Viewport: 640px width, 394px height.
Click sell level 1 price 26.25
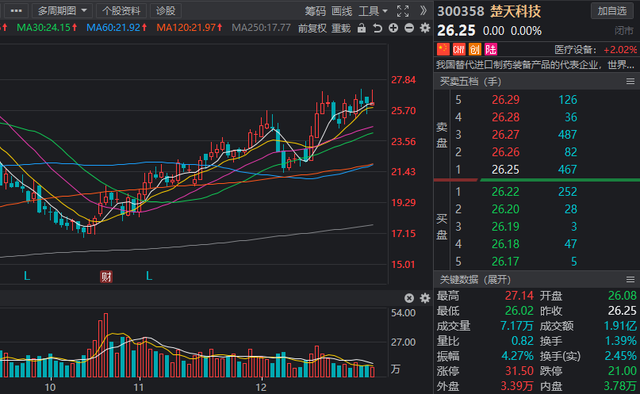(506, 169)
